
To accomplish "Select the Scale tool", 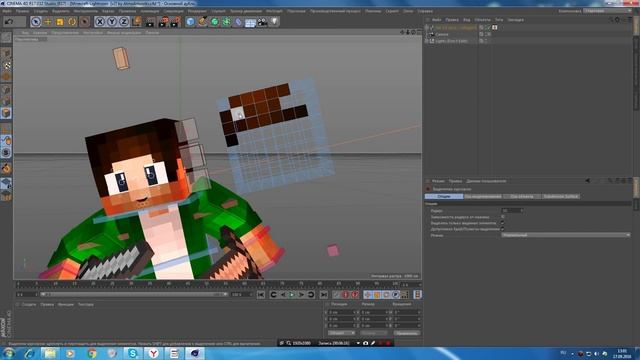I will coord(60,22).
